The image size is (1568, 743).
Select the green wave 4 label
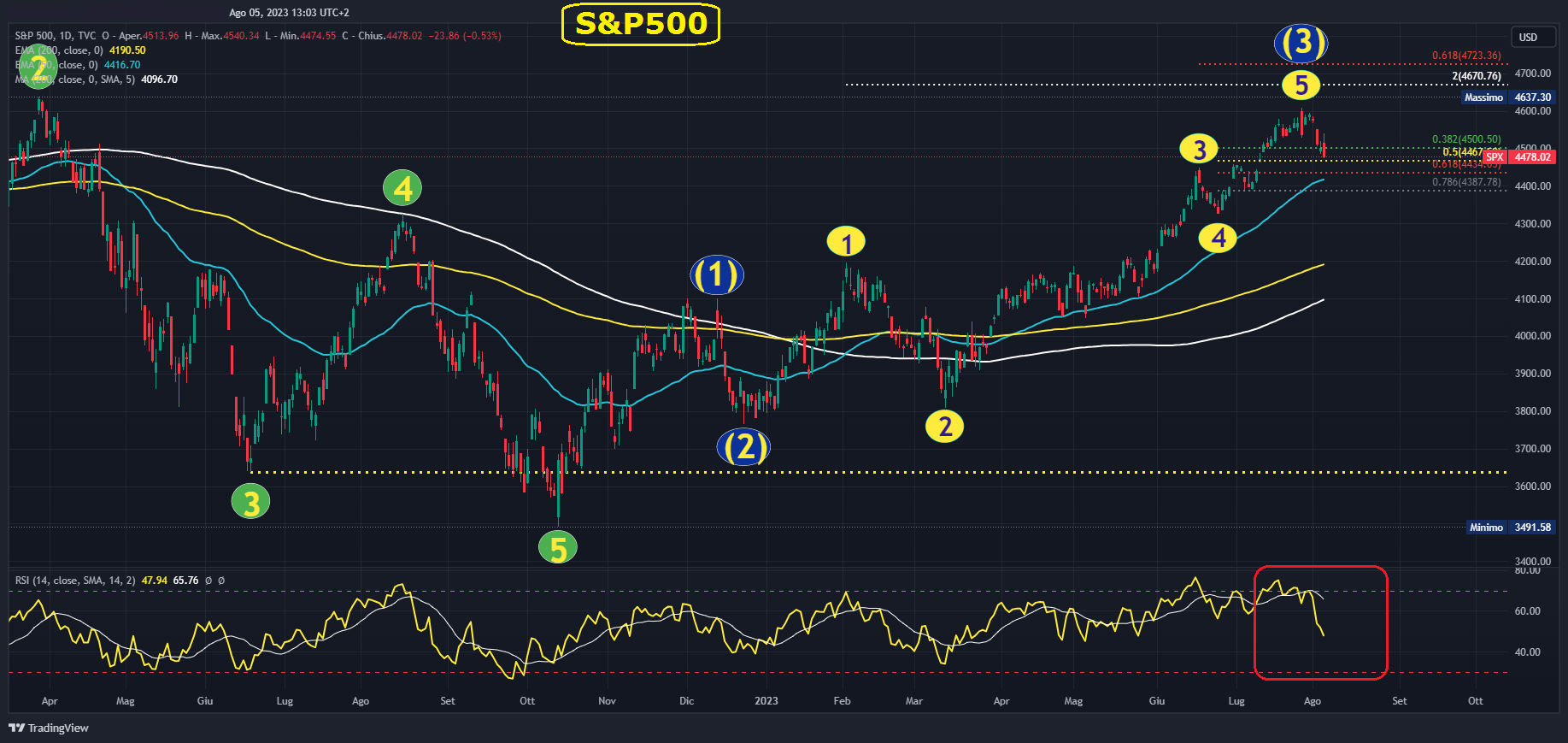coord(402,188)
